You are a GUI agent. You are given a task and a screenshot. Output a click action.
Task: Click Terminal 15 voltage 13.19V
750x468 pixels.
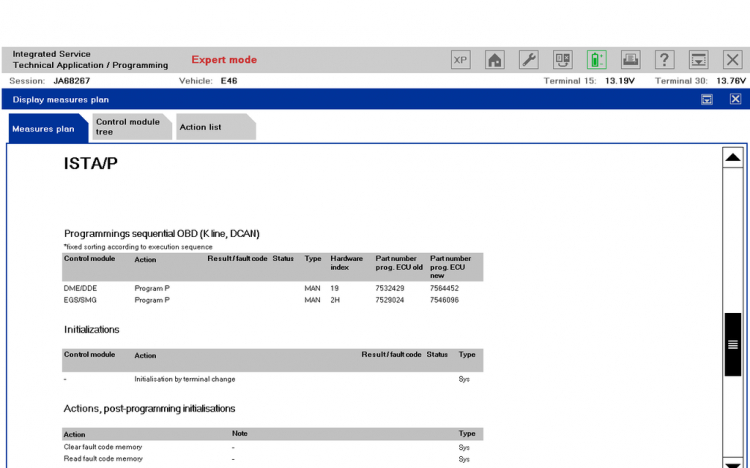pos(620,81)
